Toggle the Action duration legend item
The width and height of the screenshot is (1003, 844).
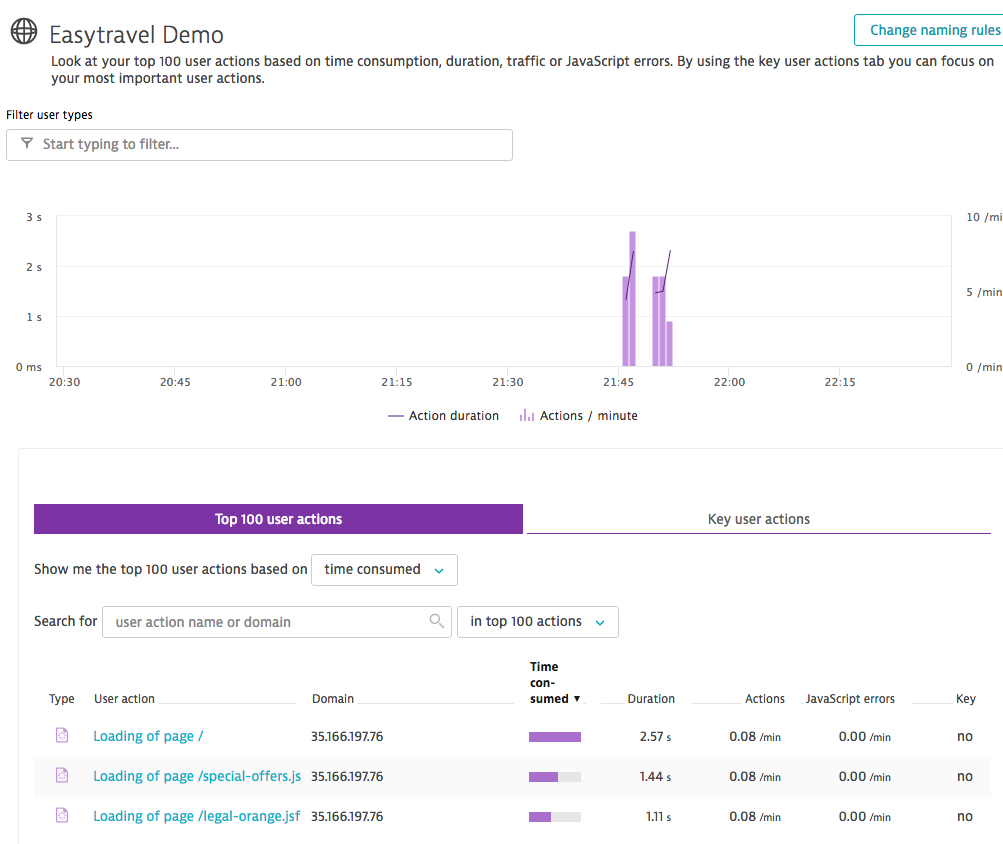[x=443, y=416]
